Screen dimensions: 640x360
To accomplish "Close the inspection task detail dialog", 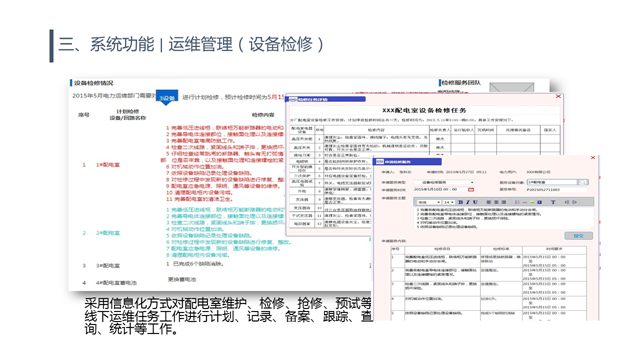I will (x=558, y=96).
